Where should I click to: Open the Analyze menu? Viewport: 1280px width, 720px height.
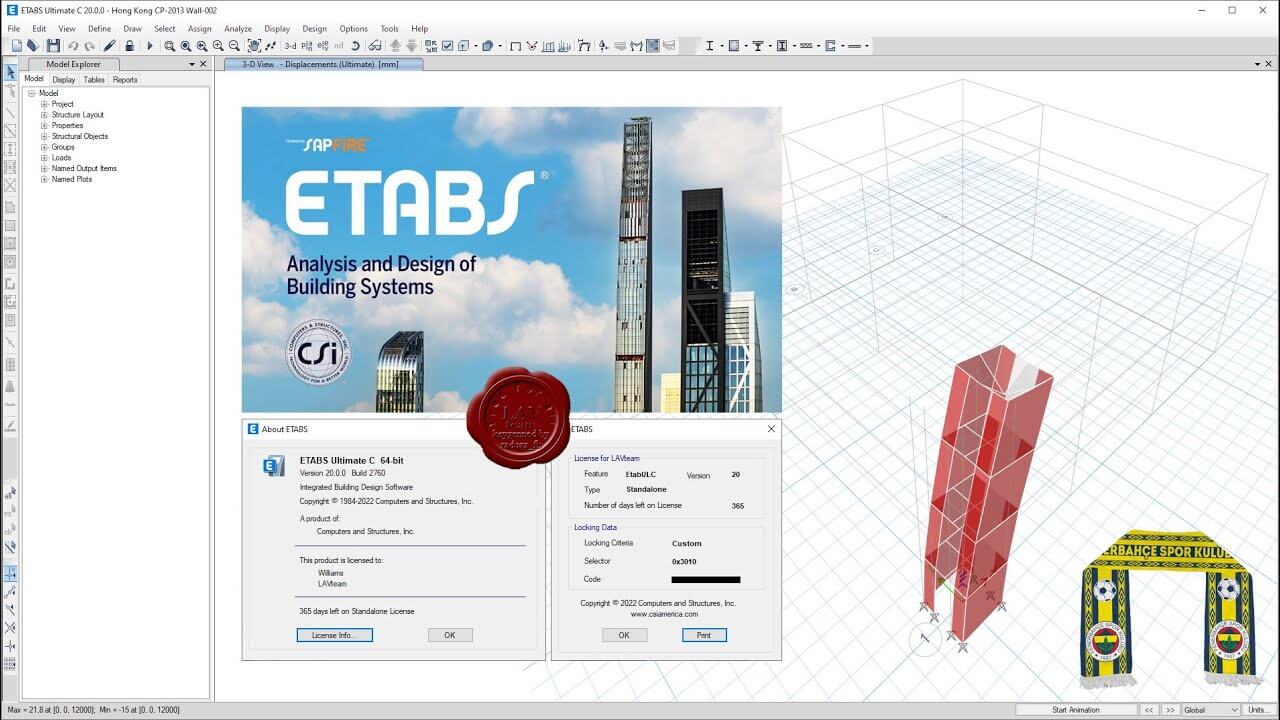coord(237,28)
